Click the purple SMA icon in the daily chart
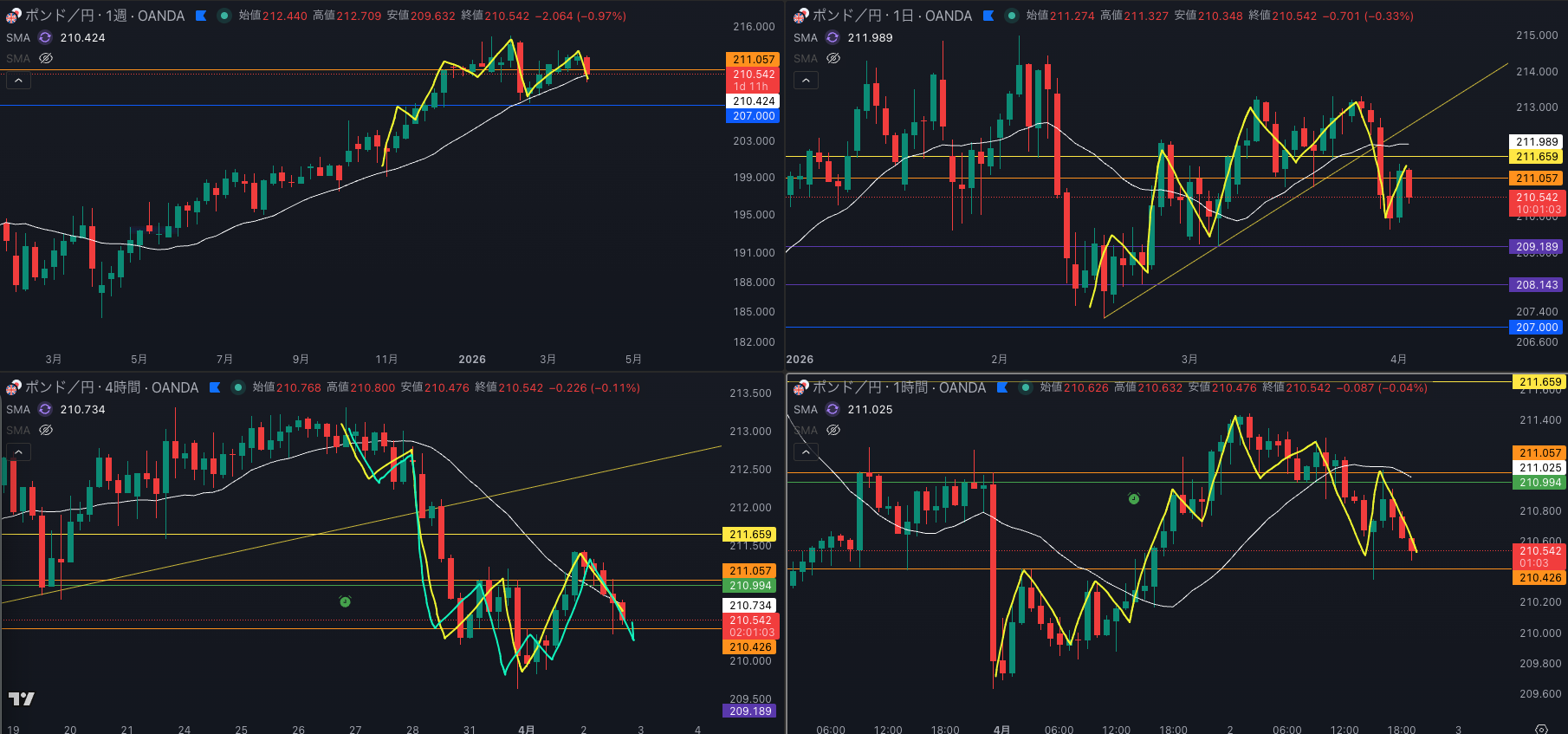Image resolution: width=1568 pixels, height=734 pixels. click(833, 37)
